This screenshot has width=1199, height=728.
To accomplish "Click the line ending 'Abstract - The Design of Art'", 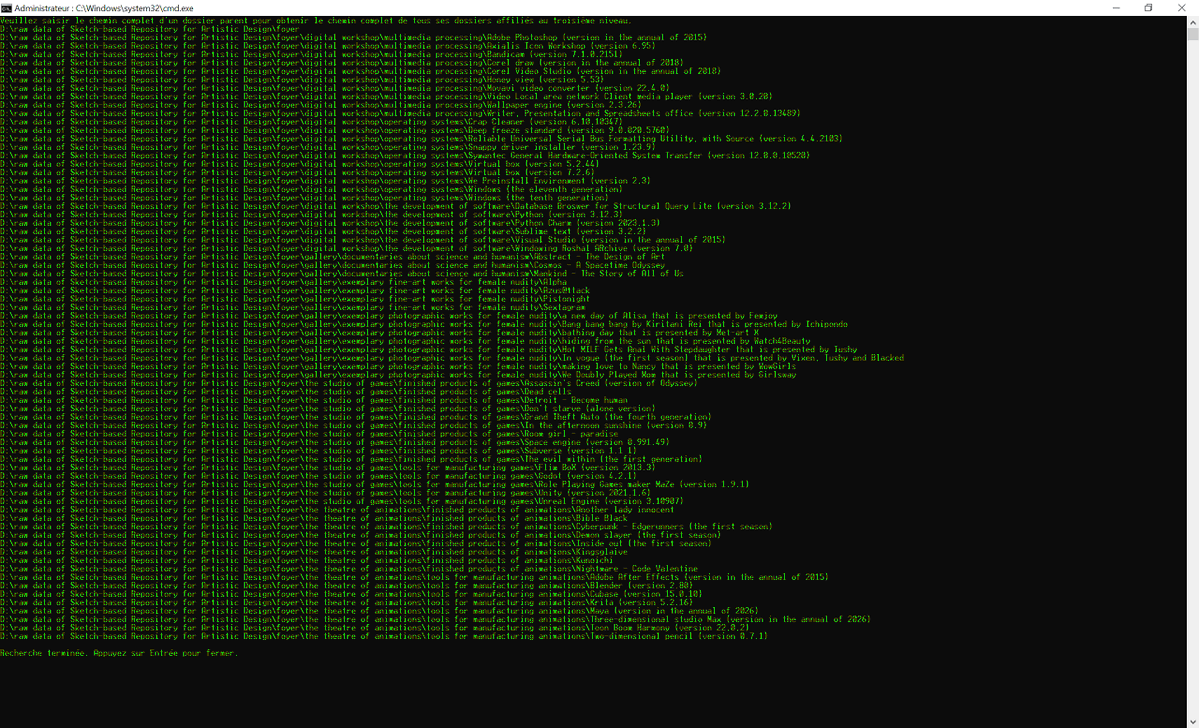I will (333, 256).
